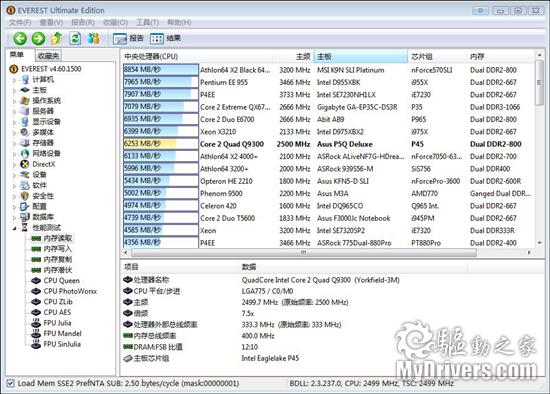Select the 网络设备 globe icon
Viewport: 550px width, 394px height.
[25, 154]
